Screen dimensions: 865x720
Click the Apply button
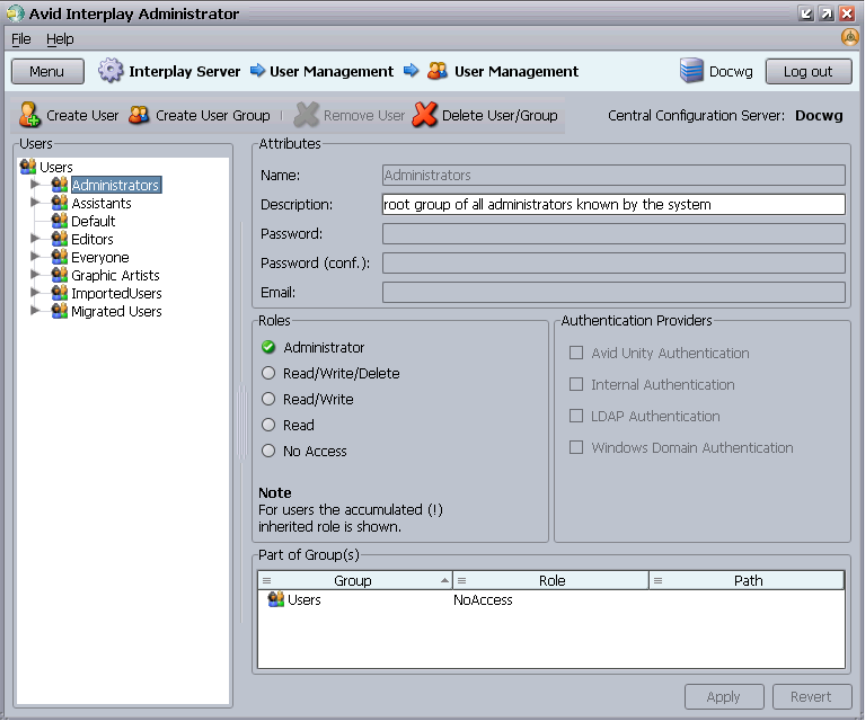point(724,697)
